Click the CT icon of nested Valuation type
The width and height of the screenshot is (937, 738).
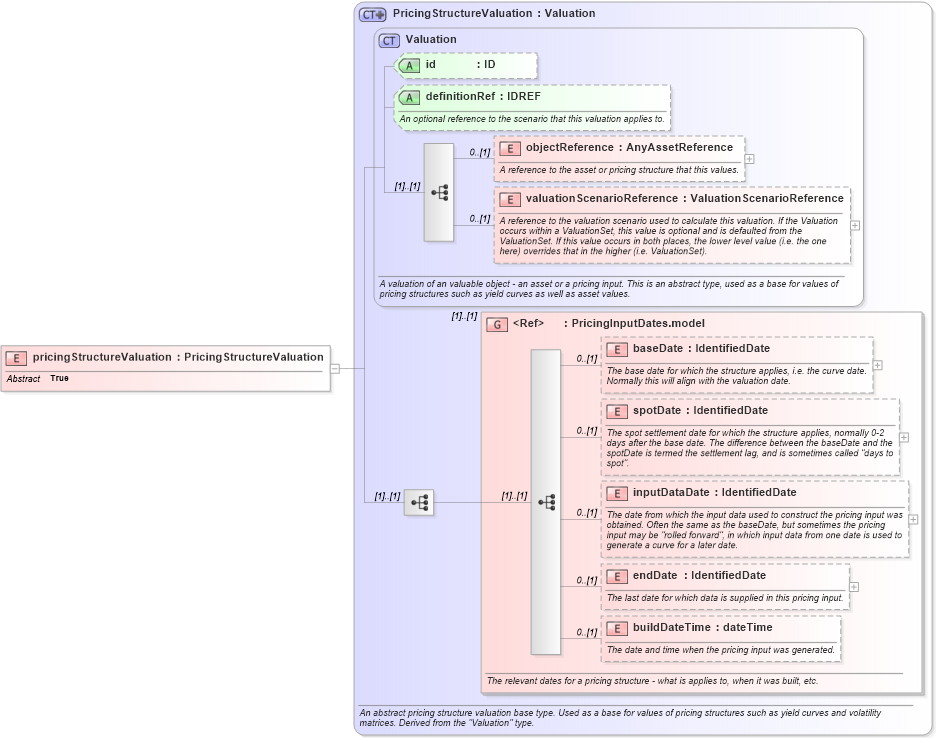pos(388,40)
